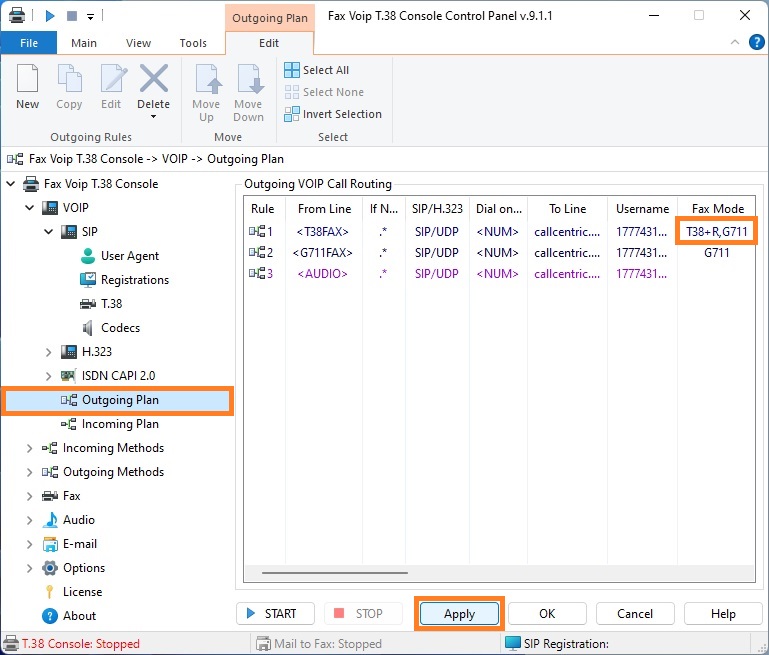
Task: Click the Options gear icon
Action: point(50,568)
